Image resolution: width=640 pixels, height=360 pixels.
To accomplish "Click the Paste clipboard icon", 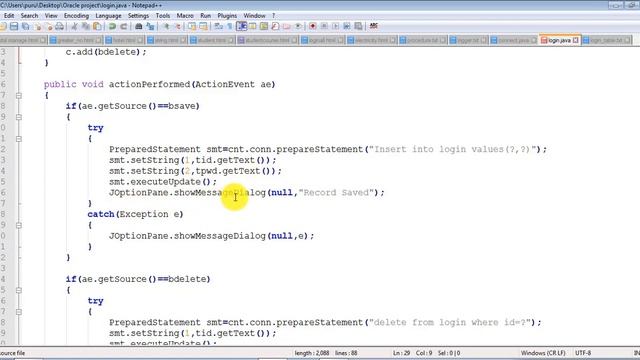I will coord(97,27).
